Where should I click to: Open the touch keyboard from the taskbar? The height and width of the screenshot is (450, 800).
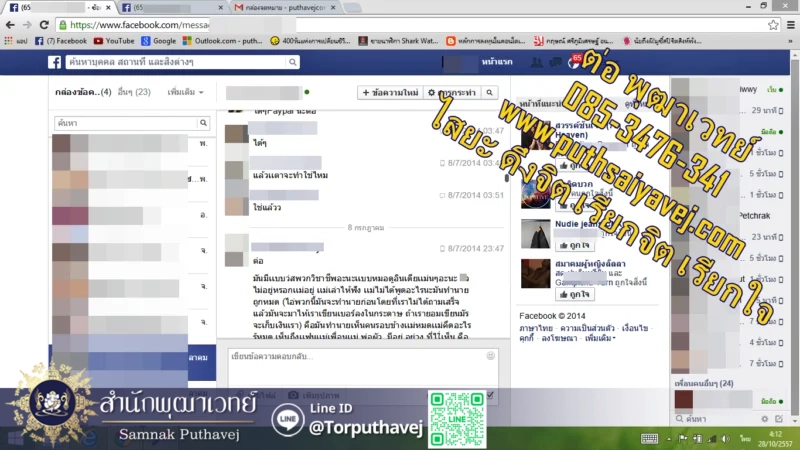point(649,438)
